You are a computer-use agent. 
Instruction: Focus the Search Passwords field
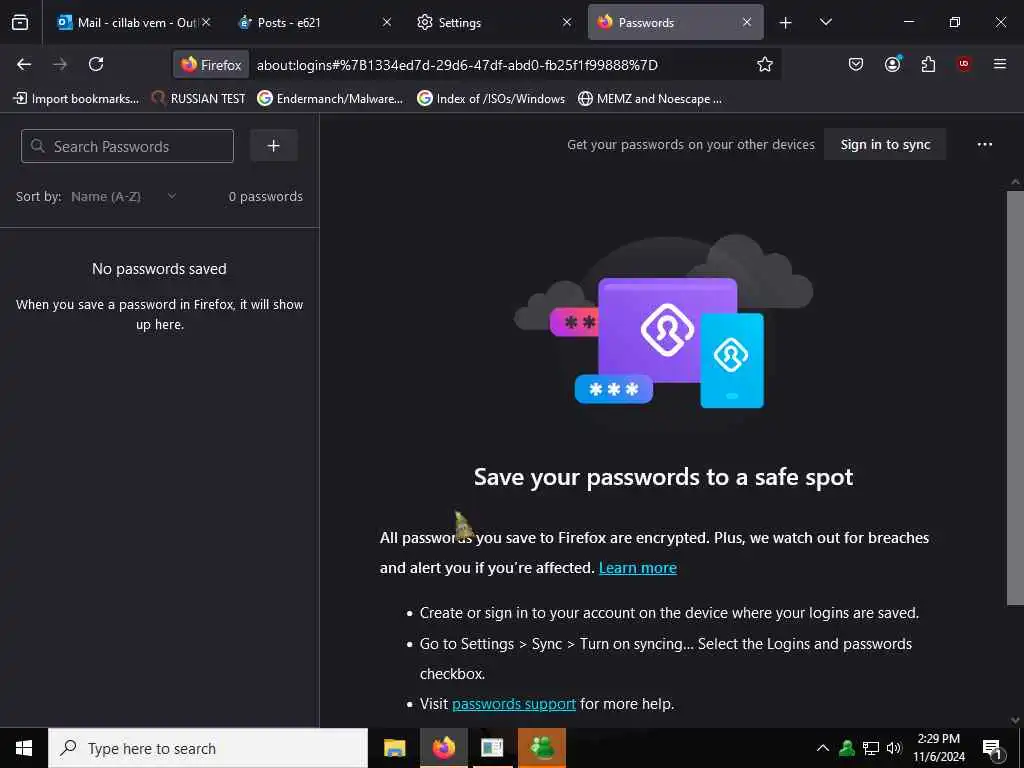tap(127, 146)
